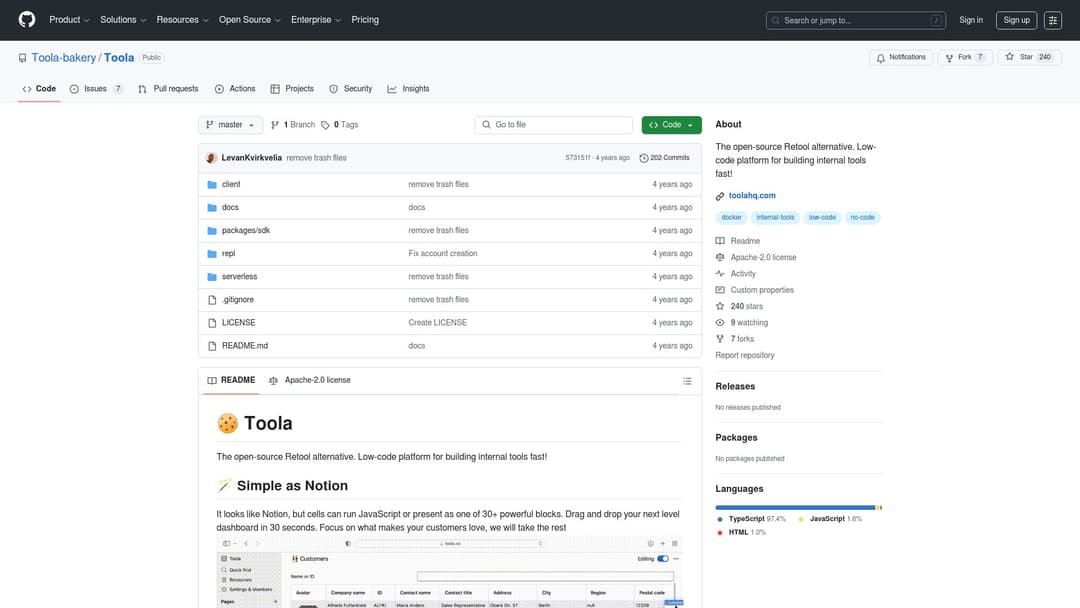
Task: Click LevanKvirkvelia's avatar image
Action: click(x=211, y=158)
